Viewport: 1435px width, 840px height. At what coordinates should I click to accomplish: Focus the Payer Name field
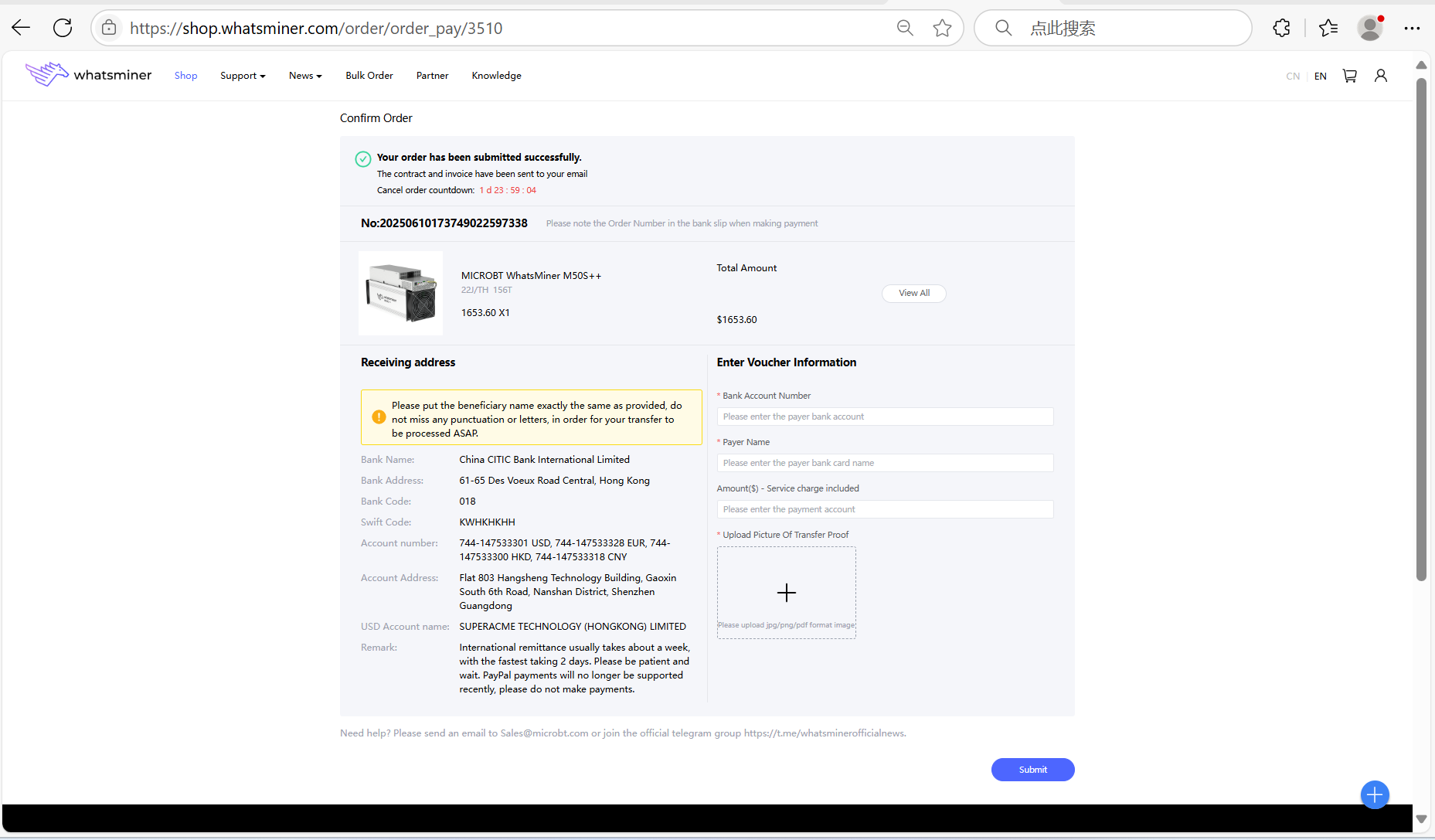coord(886,463)
